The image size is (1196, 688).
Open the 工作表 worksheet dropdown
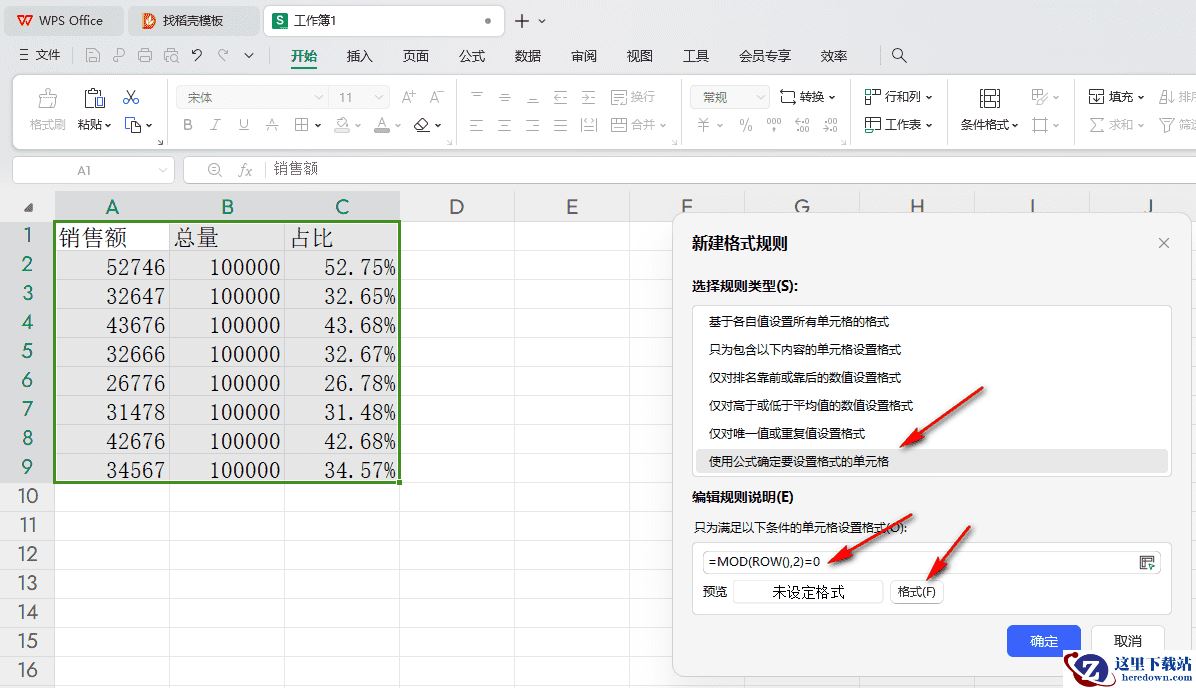(899, 124)
